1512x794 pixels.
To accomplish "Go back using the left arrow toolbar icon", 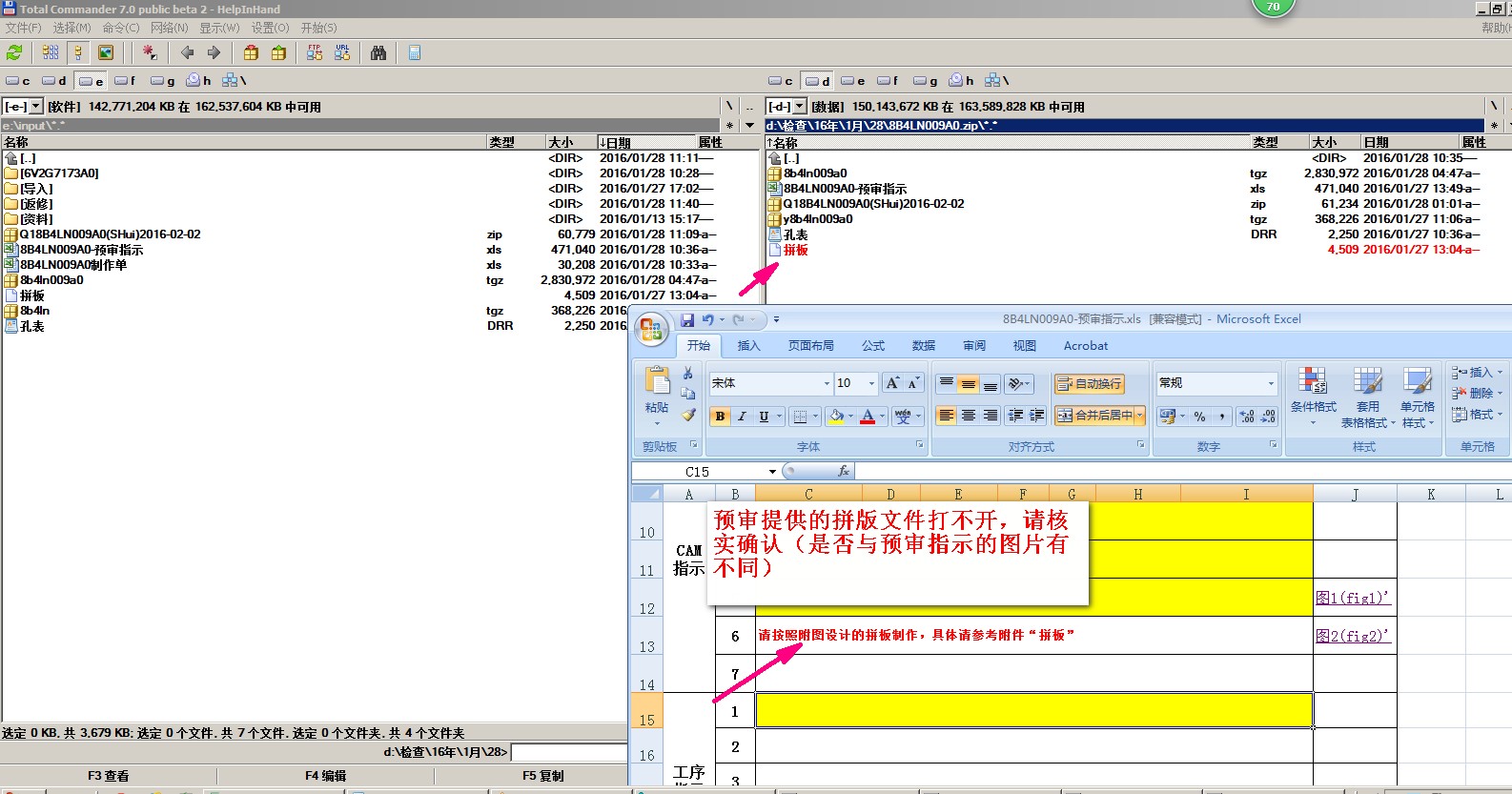I will tap(187, 52).
